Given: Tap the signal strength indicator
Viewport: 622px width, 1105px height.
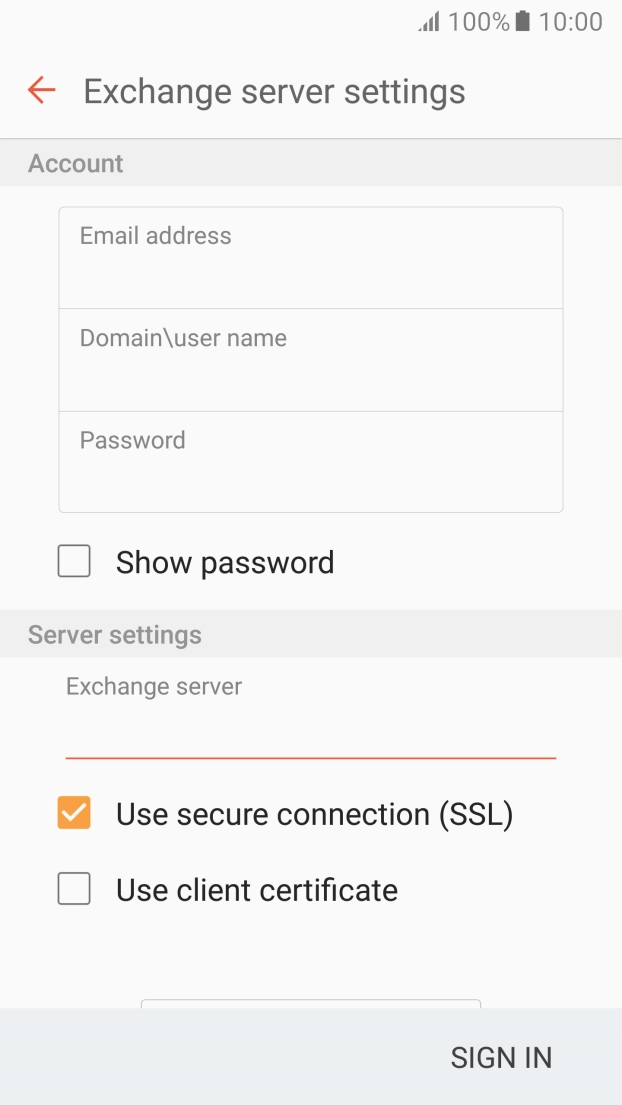Looking at the screenshot, I should (x=427, y=21).
